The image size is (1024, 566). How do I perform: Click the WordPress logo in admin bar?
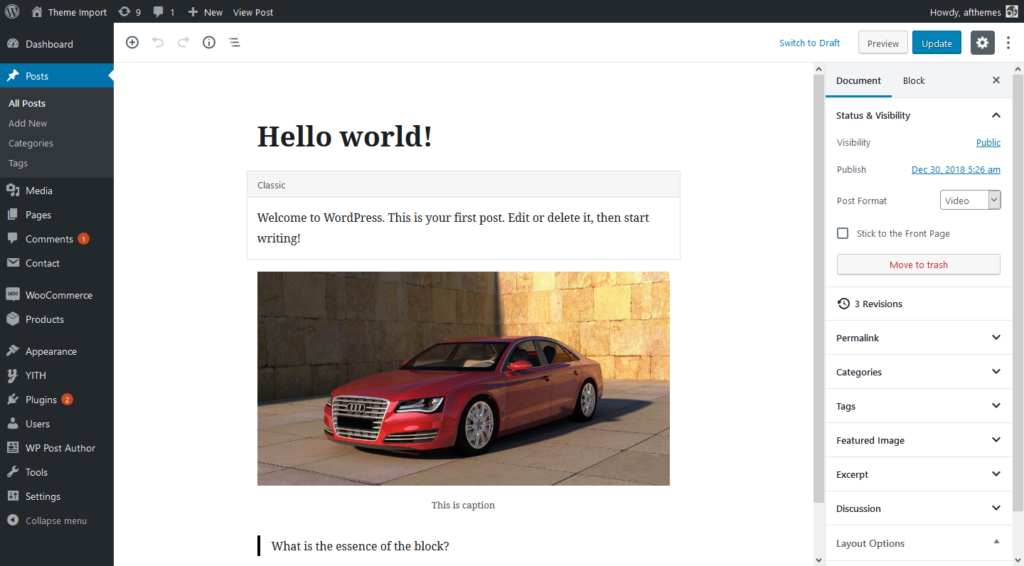click(x=13, y=12)
